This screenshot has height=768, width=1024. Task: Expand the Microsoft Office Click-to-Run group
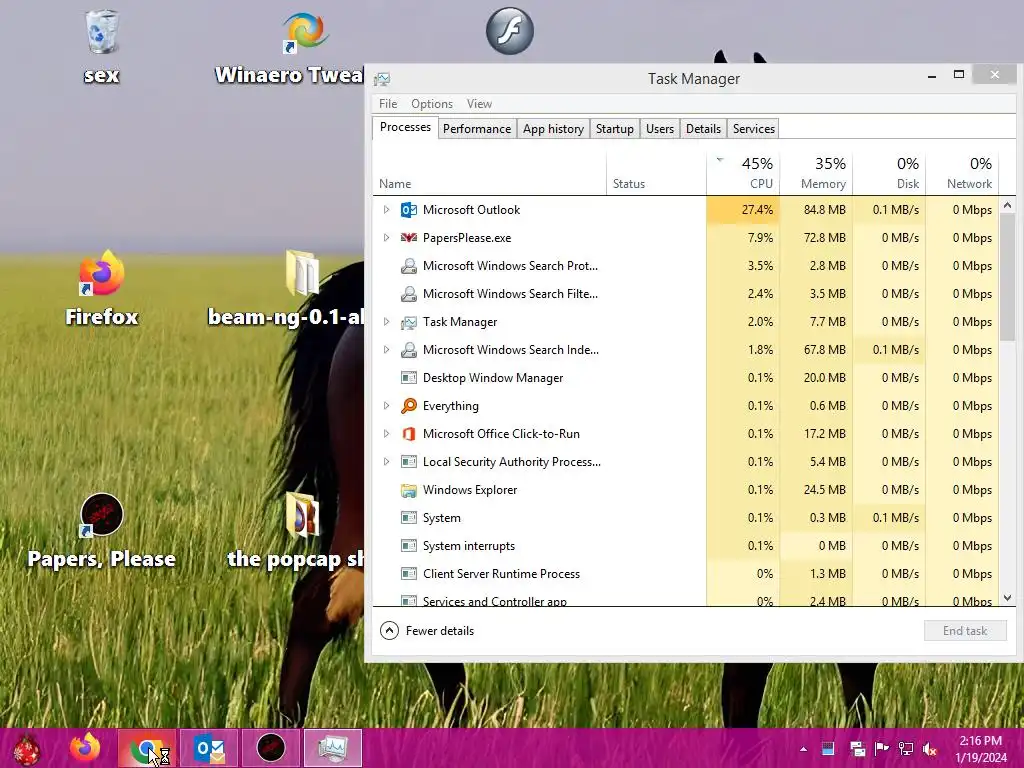pos(386,434)
